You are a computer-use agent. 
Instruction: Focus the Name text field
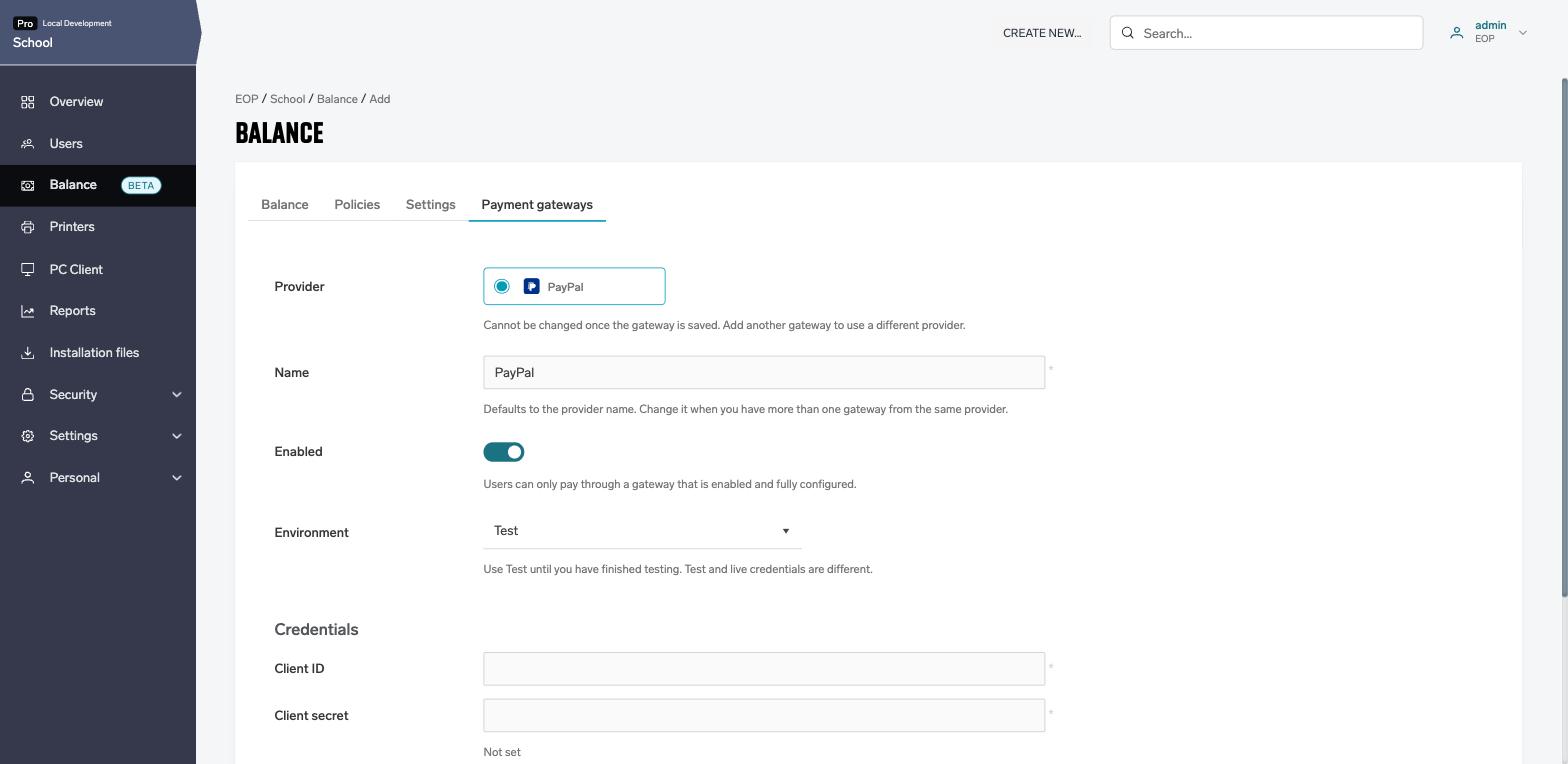coord(764,373)
